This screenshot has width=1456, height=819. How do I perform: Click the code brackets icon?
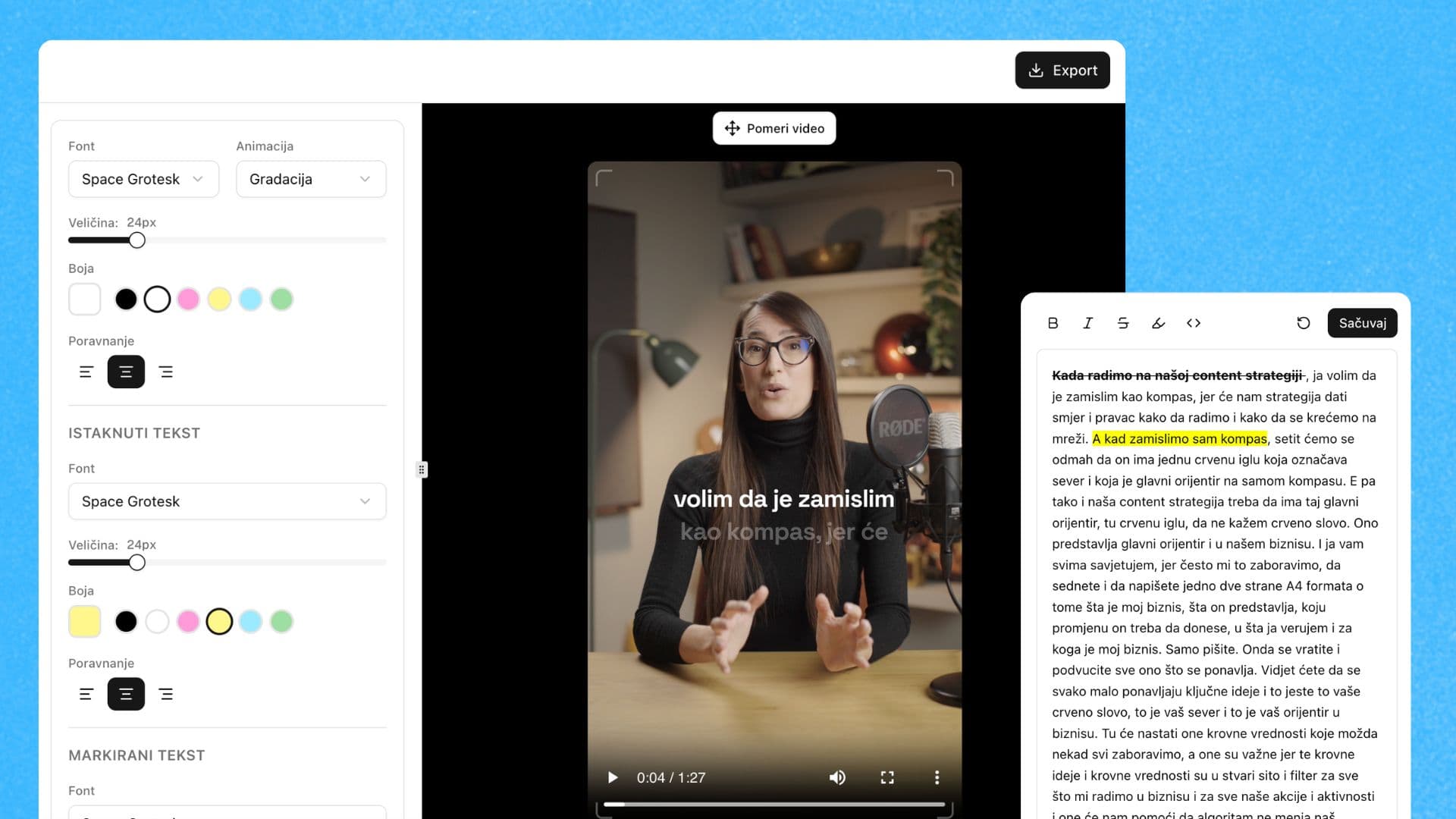coord(1194,323)
